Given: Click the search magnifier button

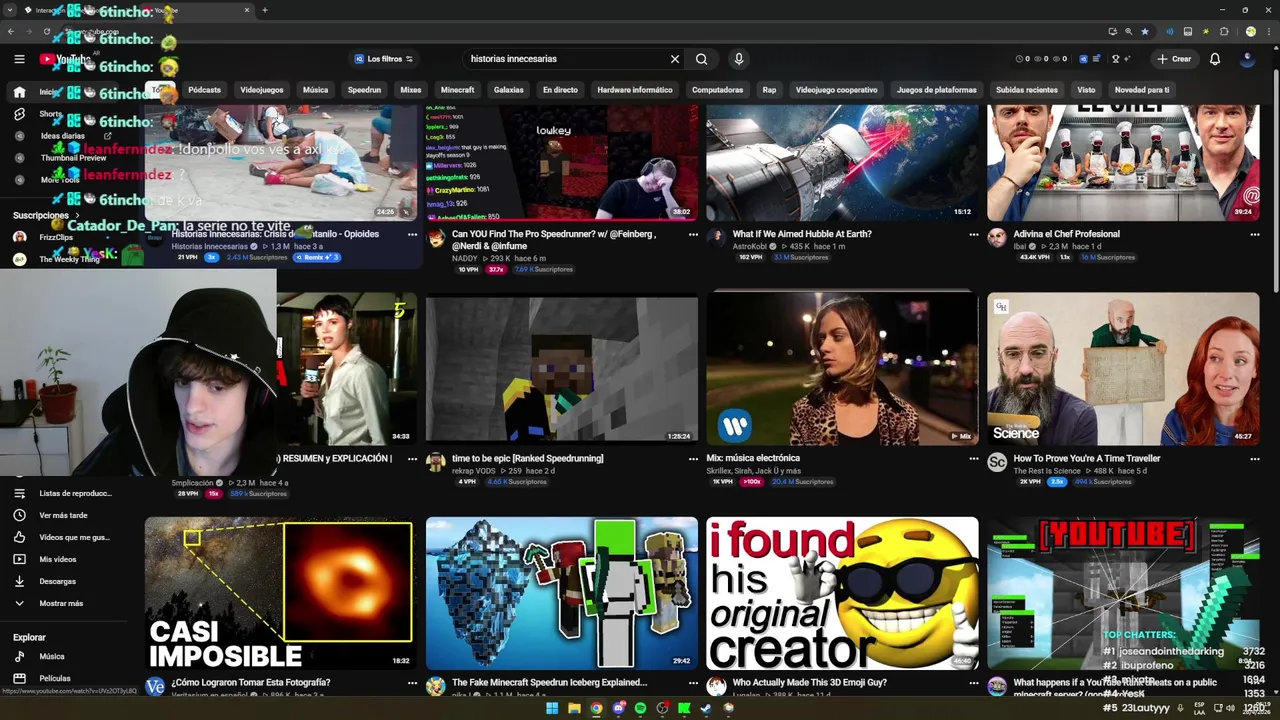Looking at the screenshot, I should tap(701, 59).
